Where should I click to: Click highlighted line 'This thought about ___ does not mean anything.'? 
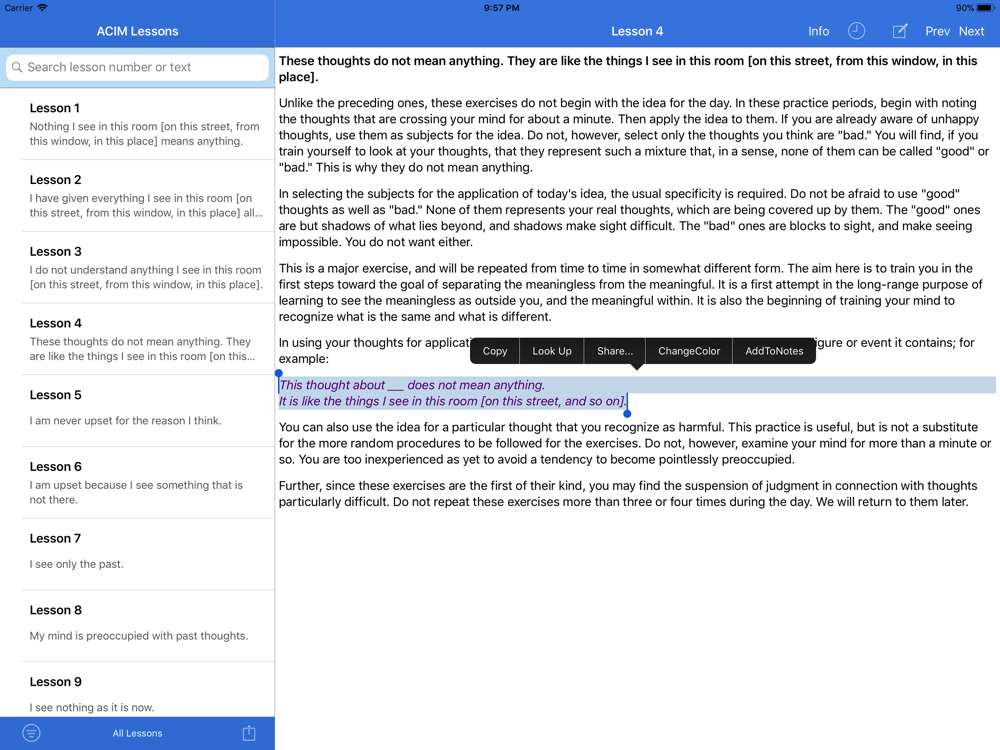click(x=412, y=385)
